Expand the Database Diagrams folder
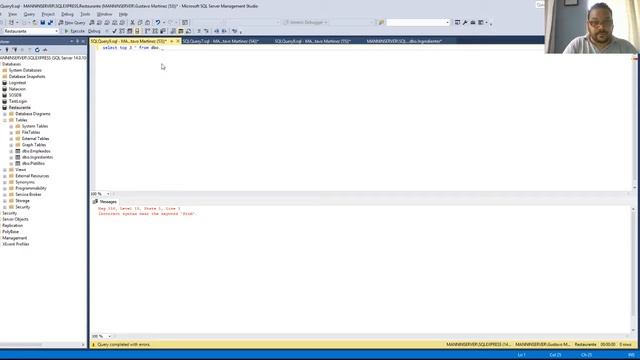The width and height of the screenshot is (640, 360). 5,114
